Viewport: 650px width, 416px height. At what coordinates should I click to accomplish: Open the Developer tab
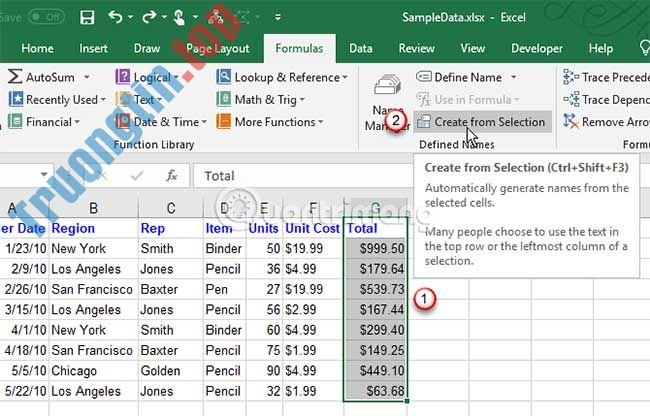tap(537, 48)
